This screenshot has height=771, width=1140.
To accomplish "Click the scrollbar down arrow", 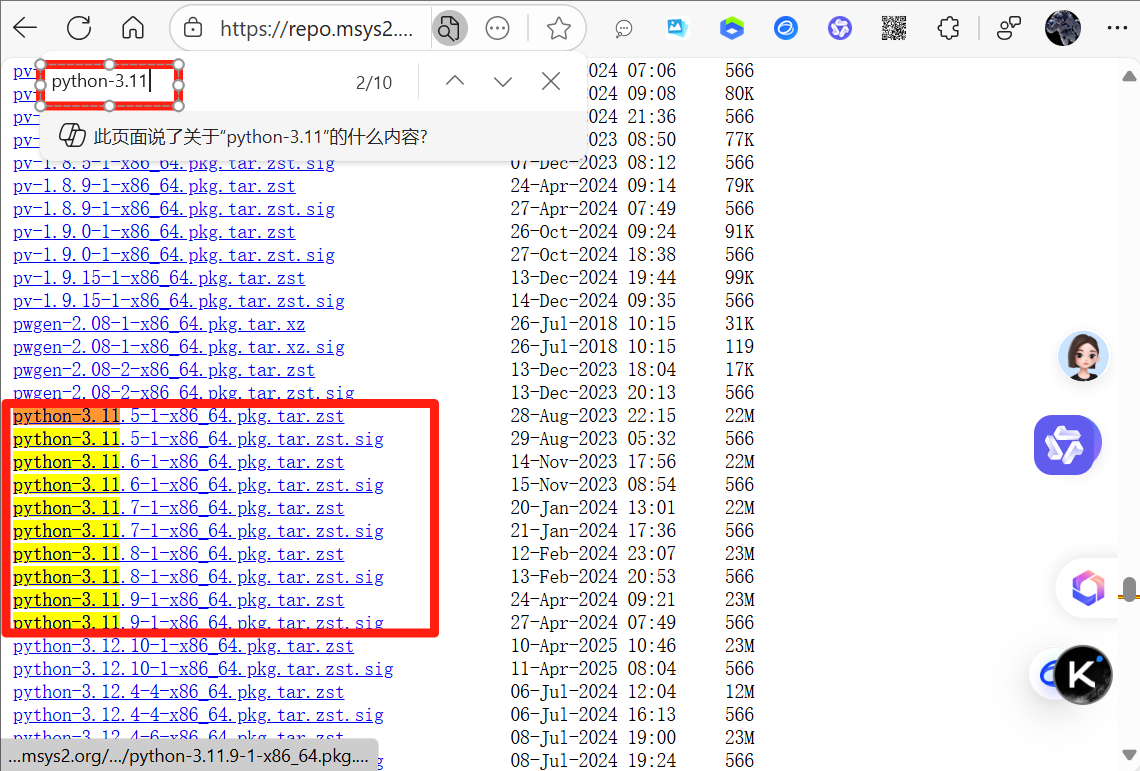I will 1129,755.
